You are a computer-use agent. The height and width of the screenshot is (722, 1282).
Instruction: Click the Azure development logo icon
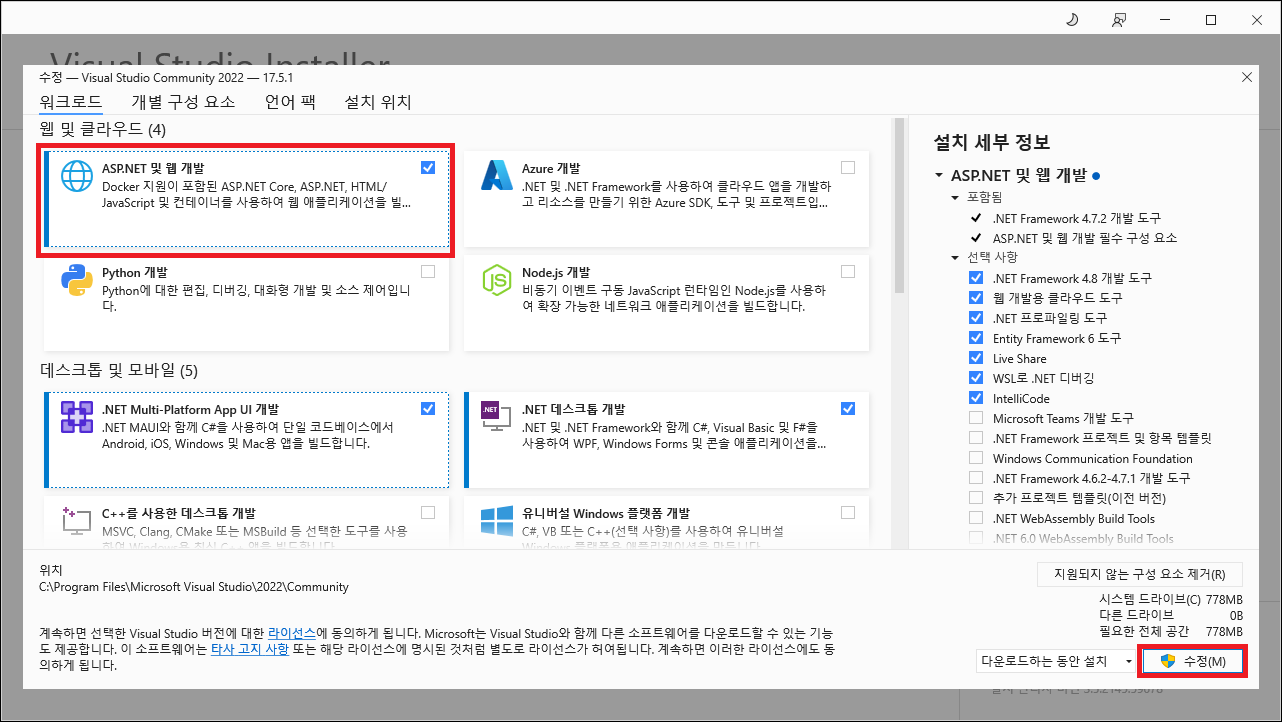(496, 176)
